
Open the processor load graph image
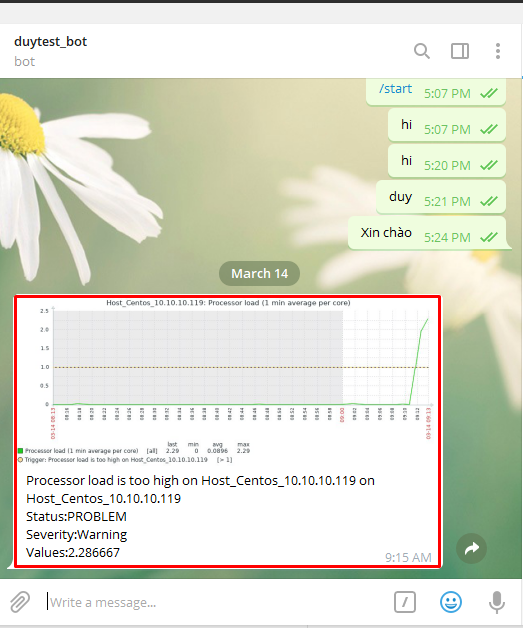coord(227,382)
